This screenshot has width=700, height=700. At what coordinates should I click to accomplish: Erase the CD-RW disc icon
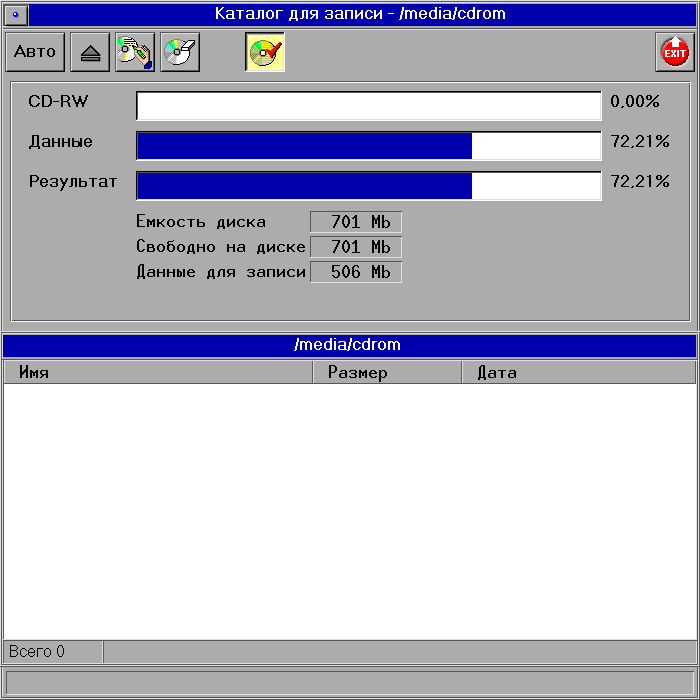(180, 52)
